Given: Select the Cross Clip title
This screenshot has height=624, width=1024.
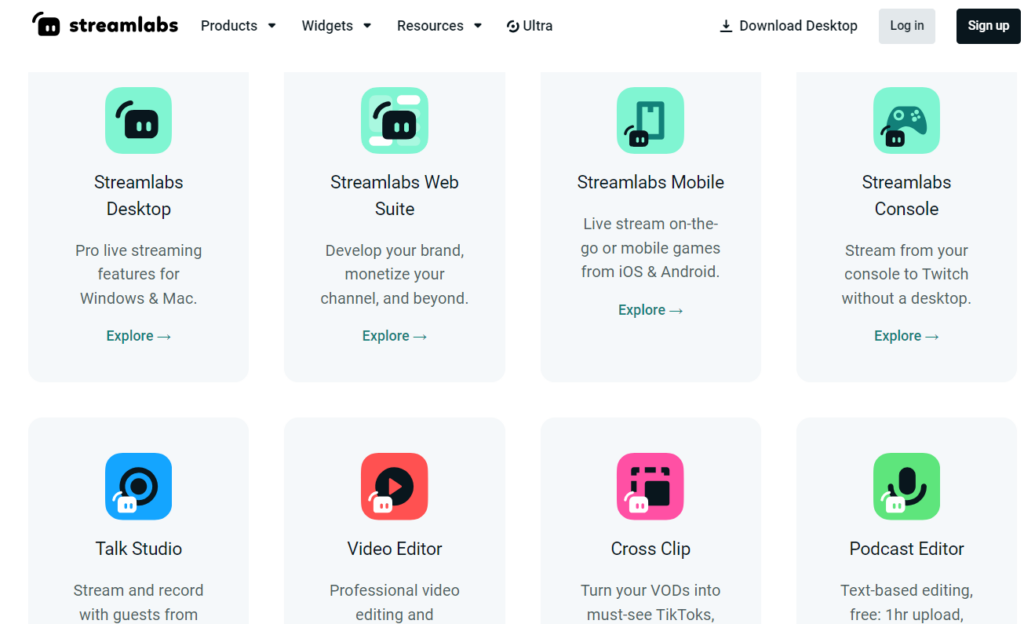Looking at the screenshot, I should (650, 548).
